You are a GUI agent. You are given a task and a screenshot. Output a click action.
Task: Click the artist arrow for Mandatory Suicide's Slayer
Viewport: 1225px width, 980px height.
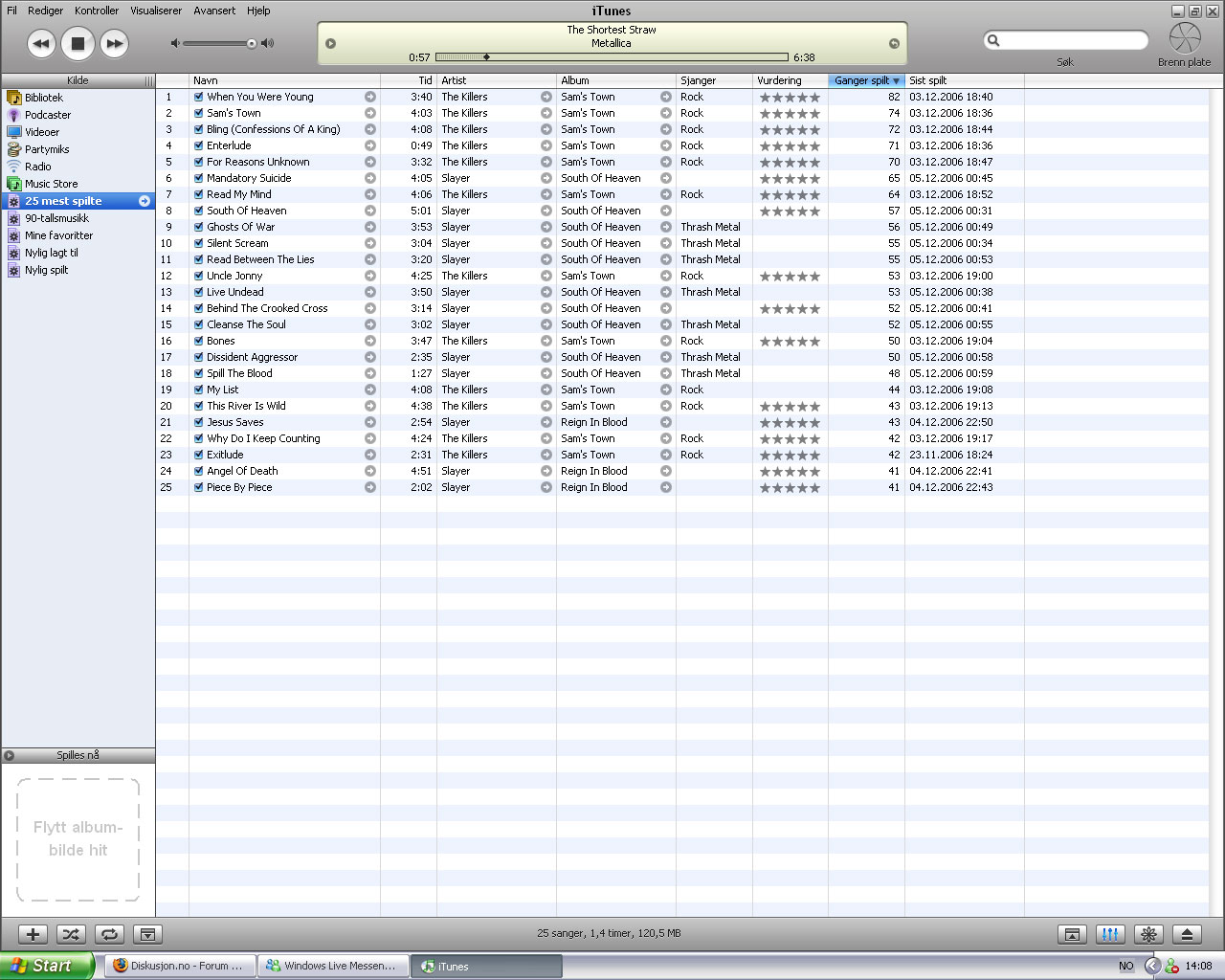(546, 178)
